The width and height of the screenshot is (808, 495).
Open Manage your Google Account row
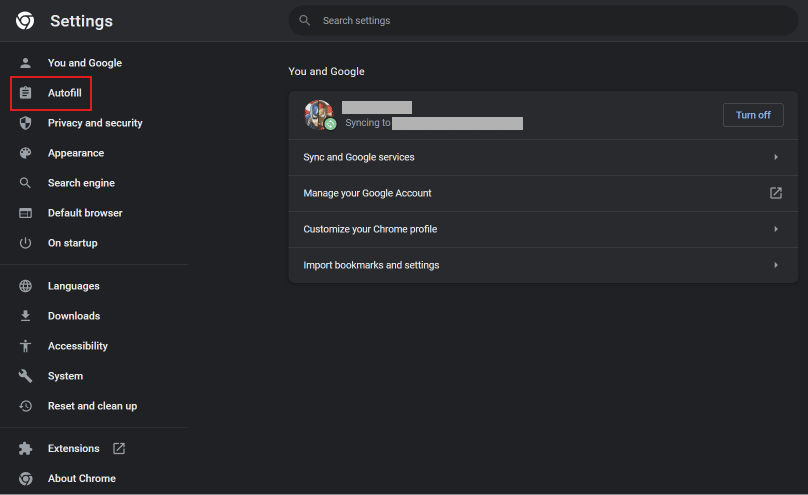point(543,193)
